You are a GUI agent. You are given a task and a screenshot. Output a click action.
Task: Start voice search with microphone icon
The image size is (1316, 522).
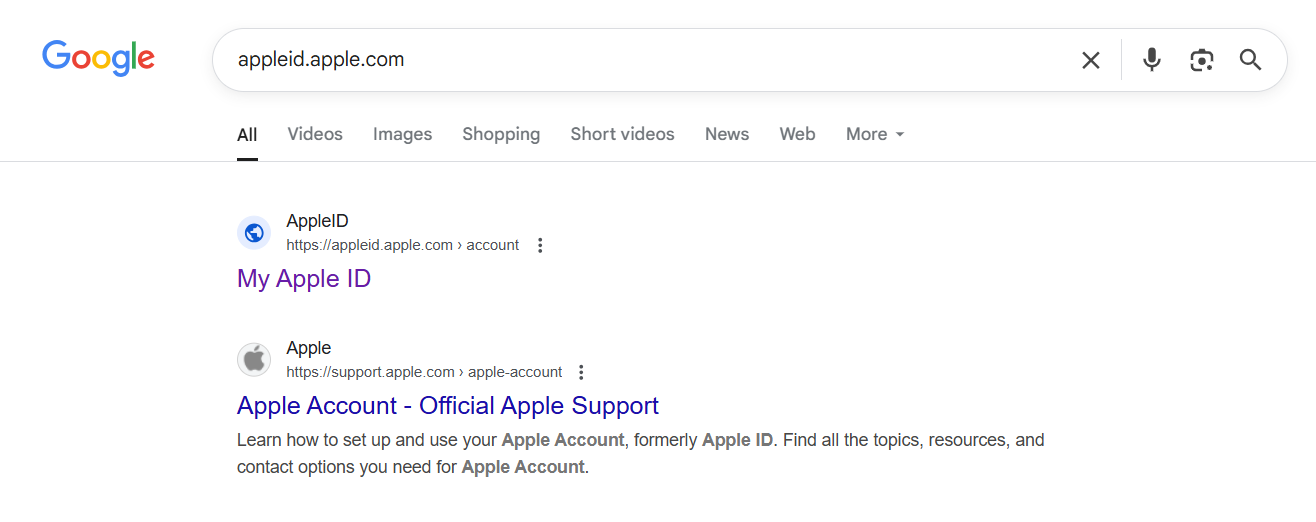tap(1152, 60)
